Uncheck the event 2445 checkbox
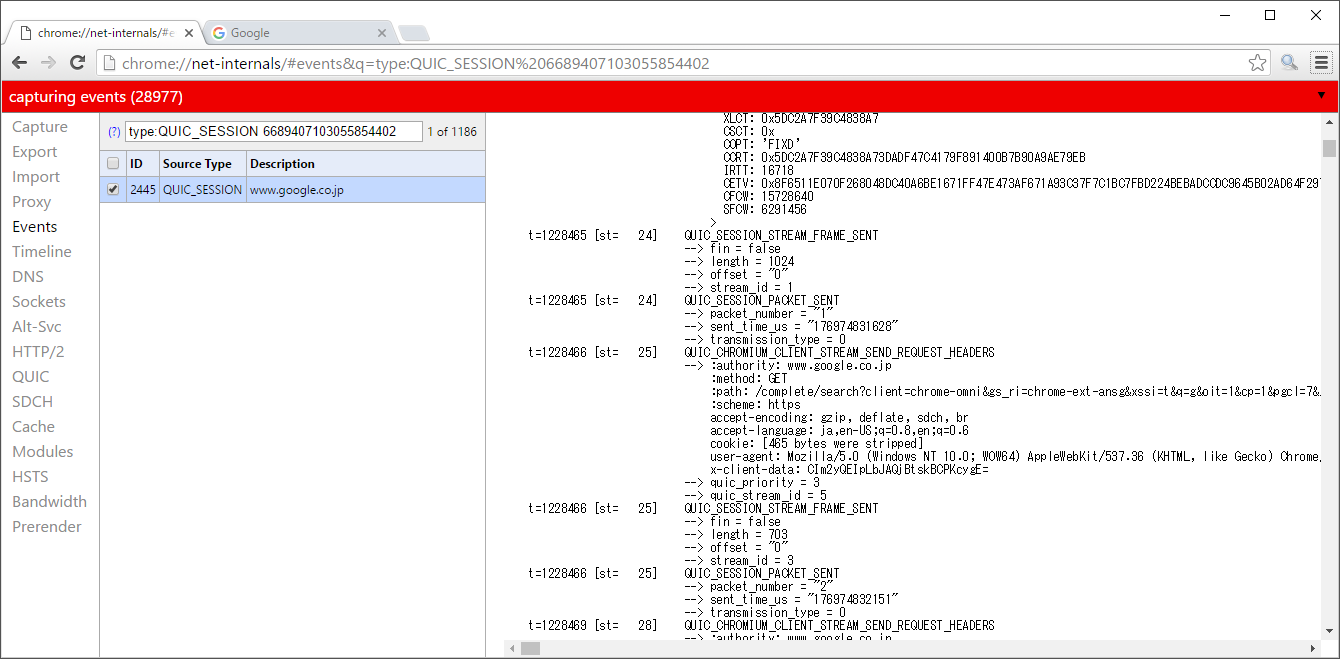The image size is (1340, 659). point(113,189)
